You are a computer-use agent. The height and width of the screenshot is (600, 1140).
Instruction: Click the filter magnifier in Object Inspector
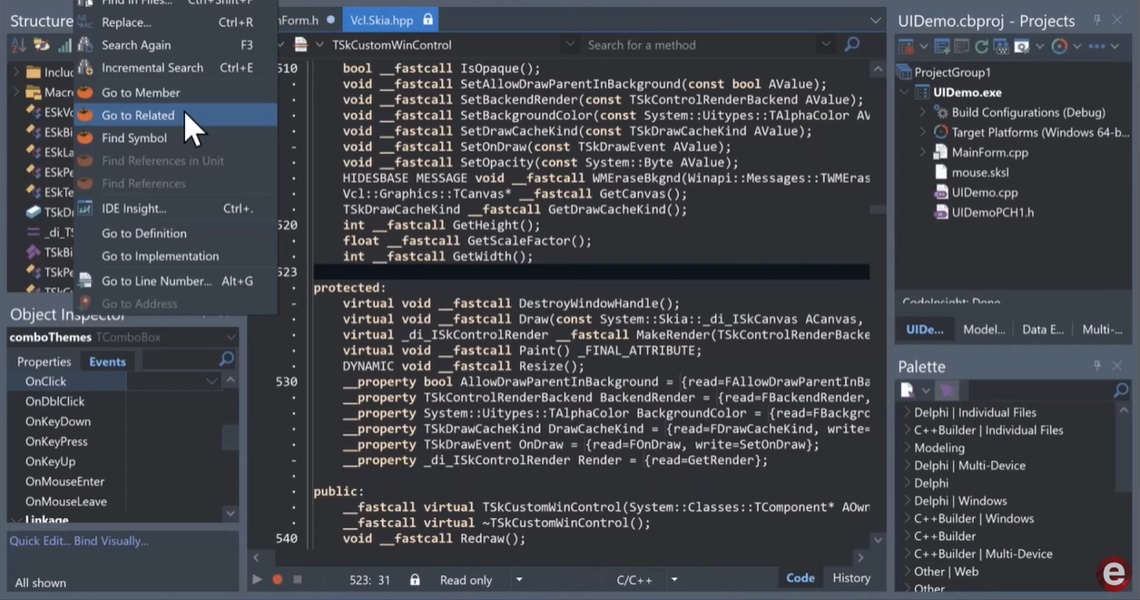(x=227, y=358)
